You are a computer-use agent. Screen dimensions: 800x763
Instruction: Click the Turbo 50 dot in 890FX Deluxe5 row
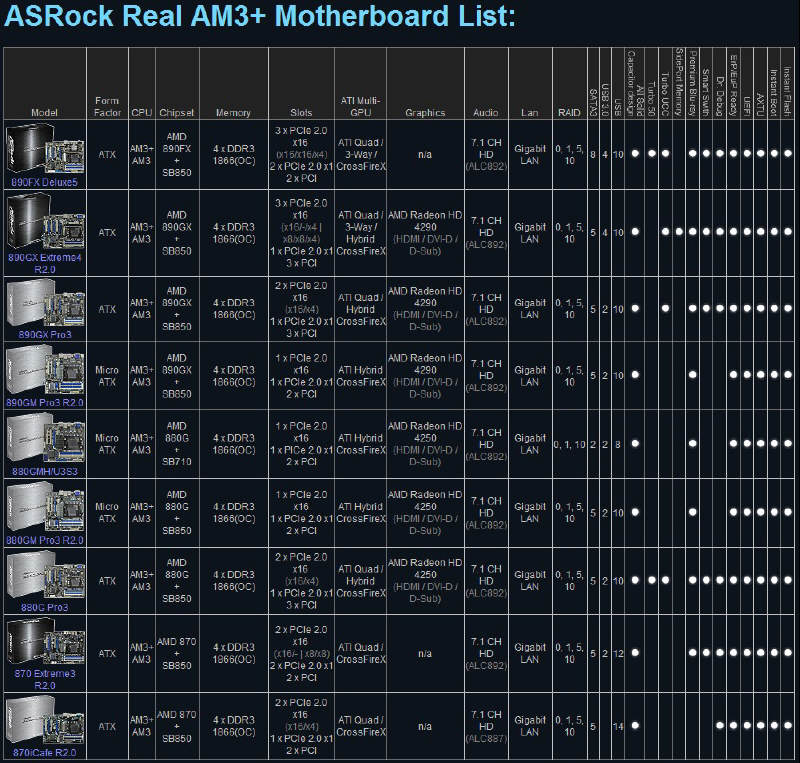652,153
